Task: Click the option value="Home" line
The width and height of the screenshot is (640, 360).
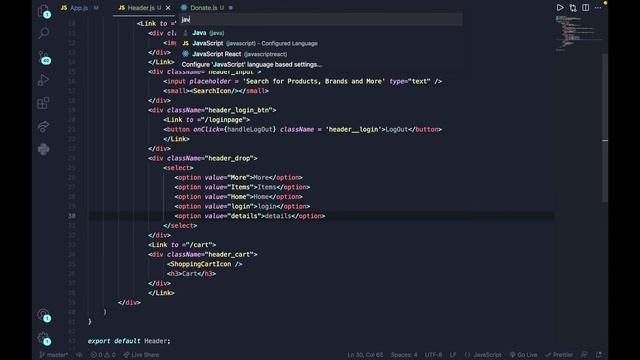Action: tap(238, 197)
